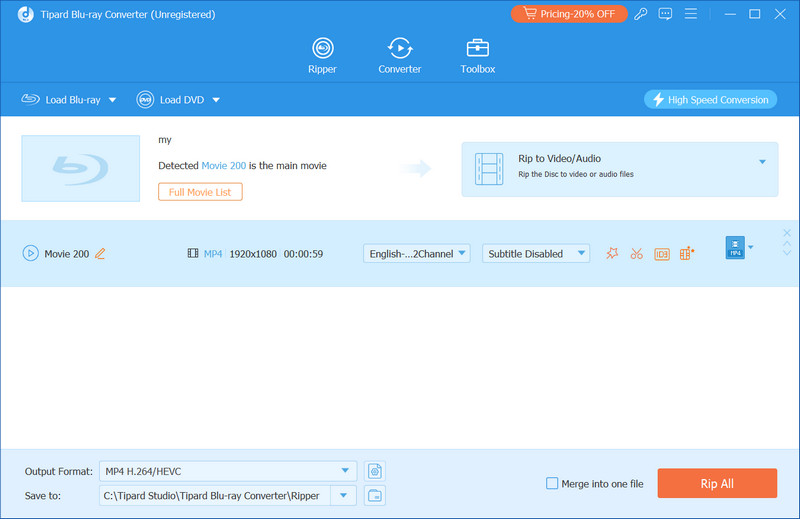Open the Toolbox tab
Screen dimensions: 800x519
click(x=478, y=56)
